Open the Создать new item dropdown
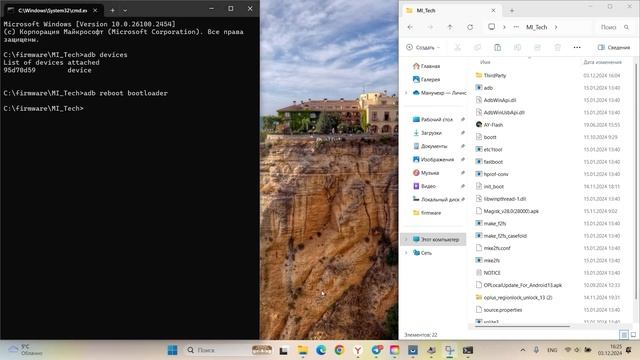The image size is (640, 360). point(423,47)
